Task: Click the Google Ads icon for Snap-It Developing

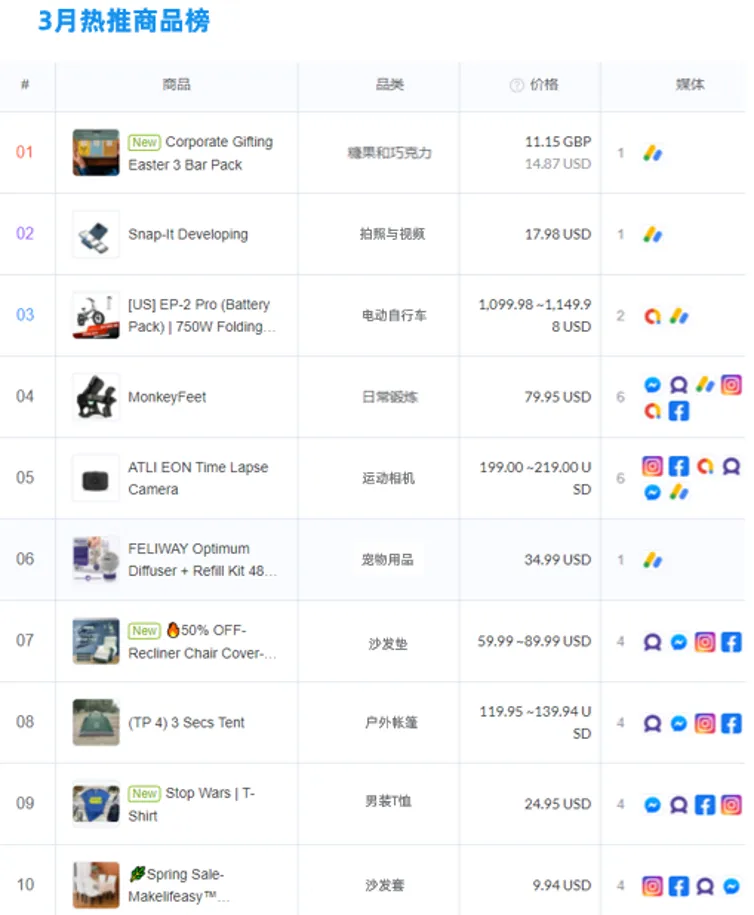Action: pyautogui.click(x=652, y=235)
